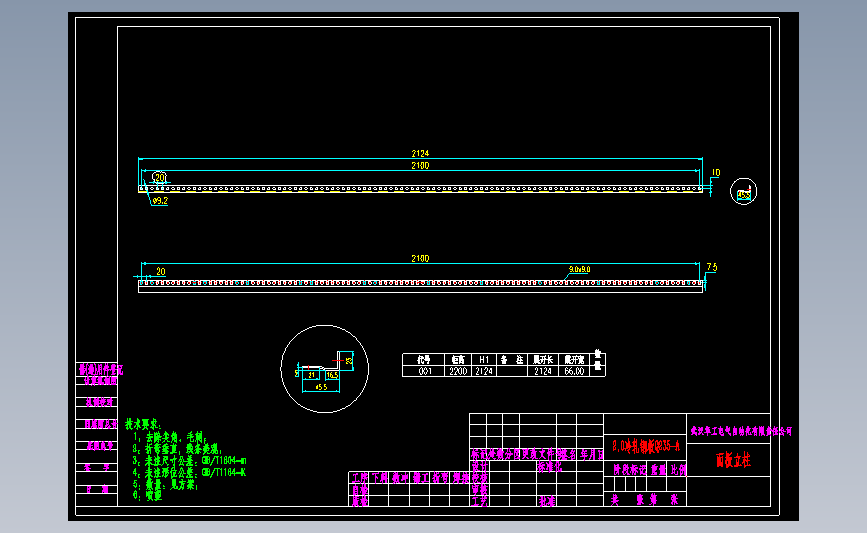Click the 10 dimension at top-right end
Viewport: 867px width, 533px height.
pos(715,173)
